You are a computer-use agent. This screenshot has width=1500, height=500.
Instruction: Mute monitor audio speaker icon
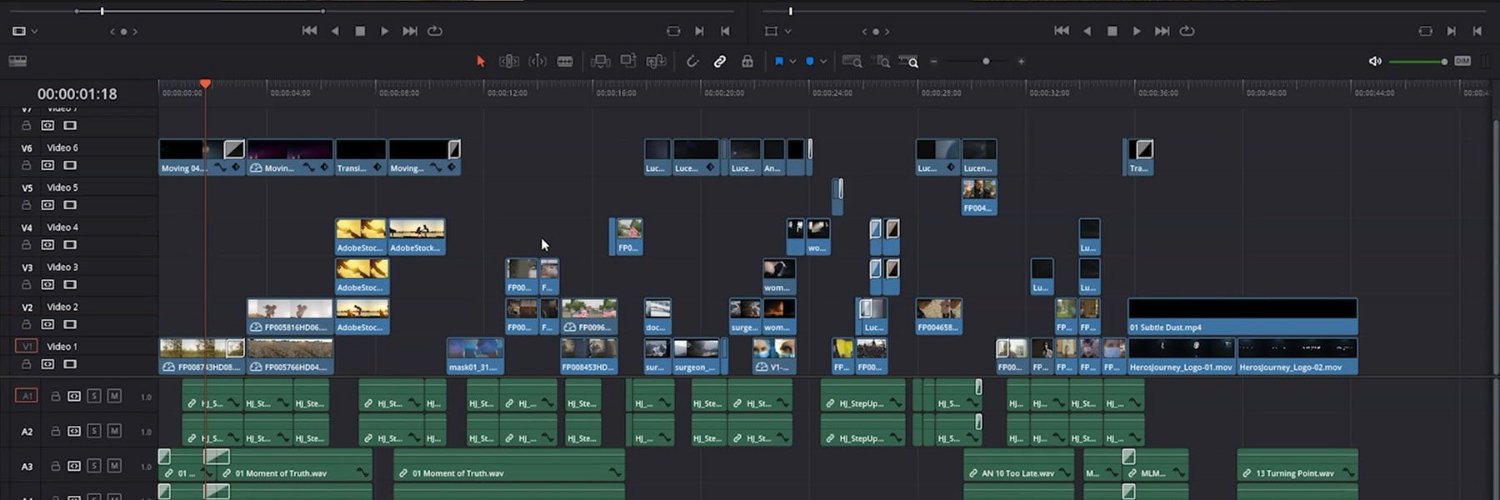point(1375,61)
